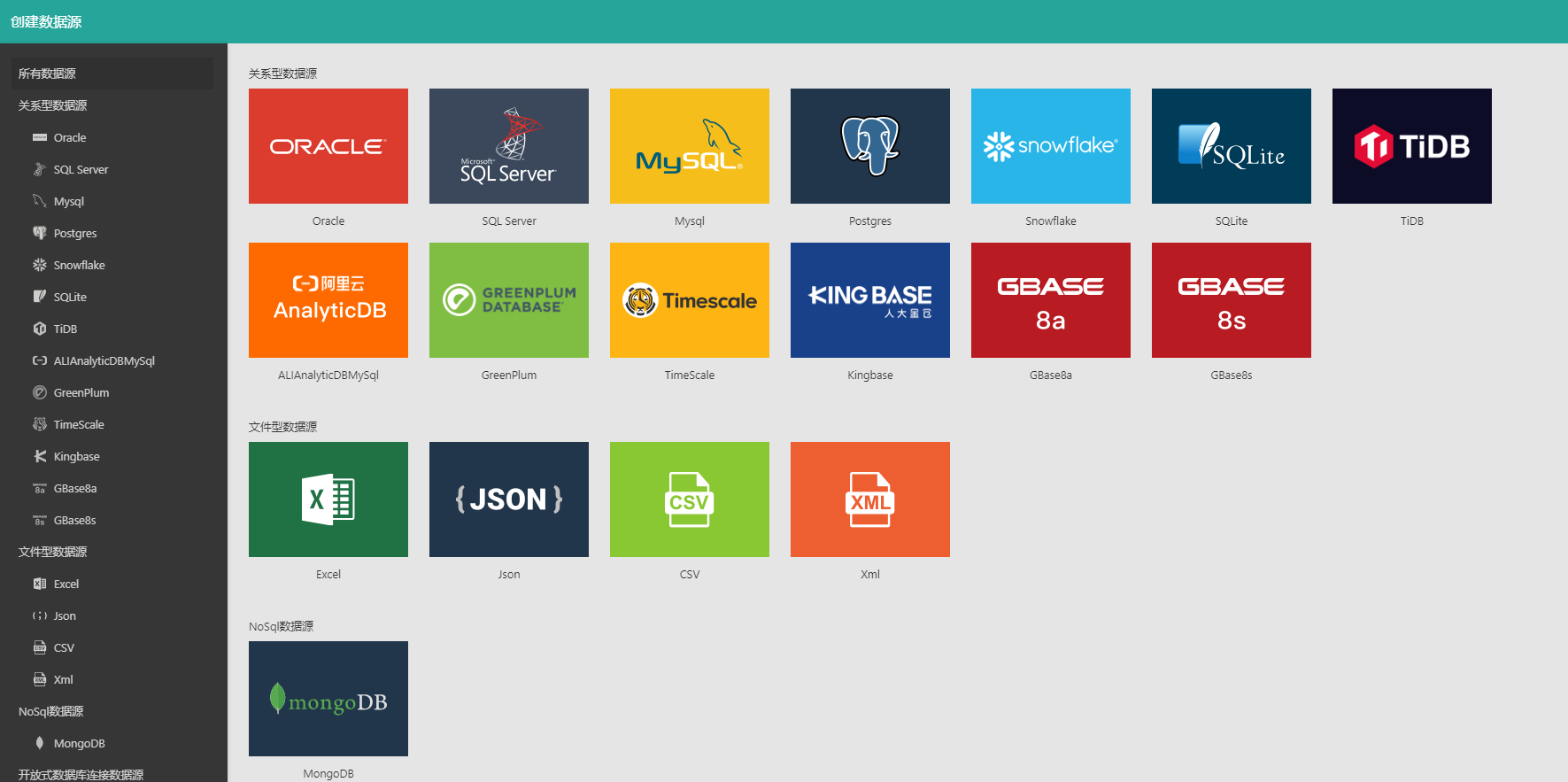
Task: Click the MongoDB leaf icon in sidebar
Action: coord(40,743)
